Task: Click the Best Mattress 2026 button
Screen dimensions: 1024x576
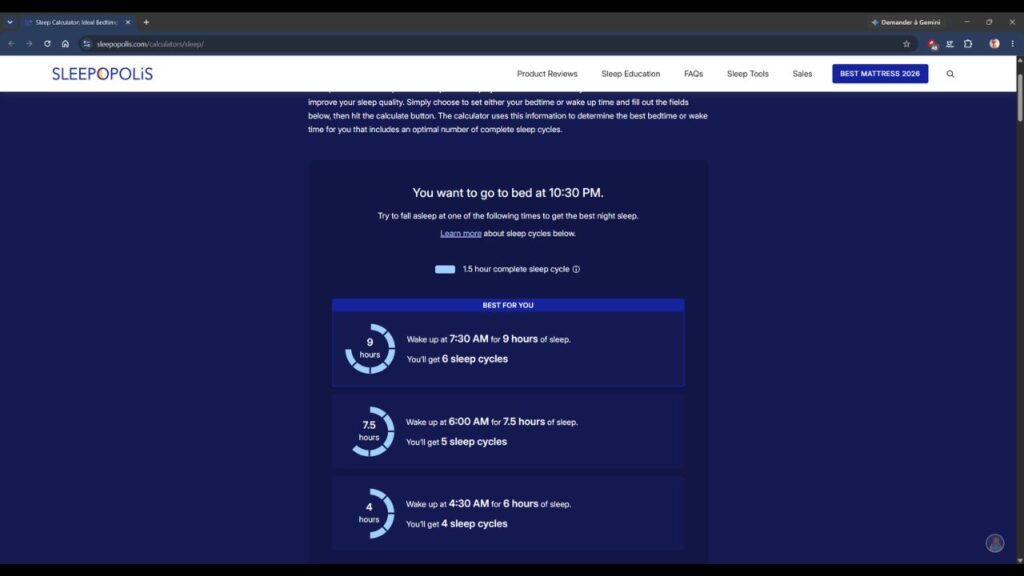Action: (x=880, y=74)
